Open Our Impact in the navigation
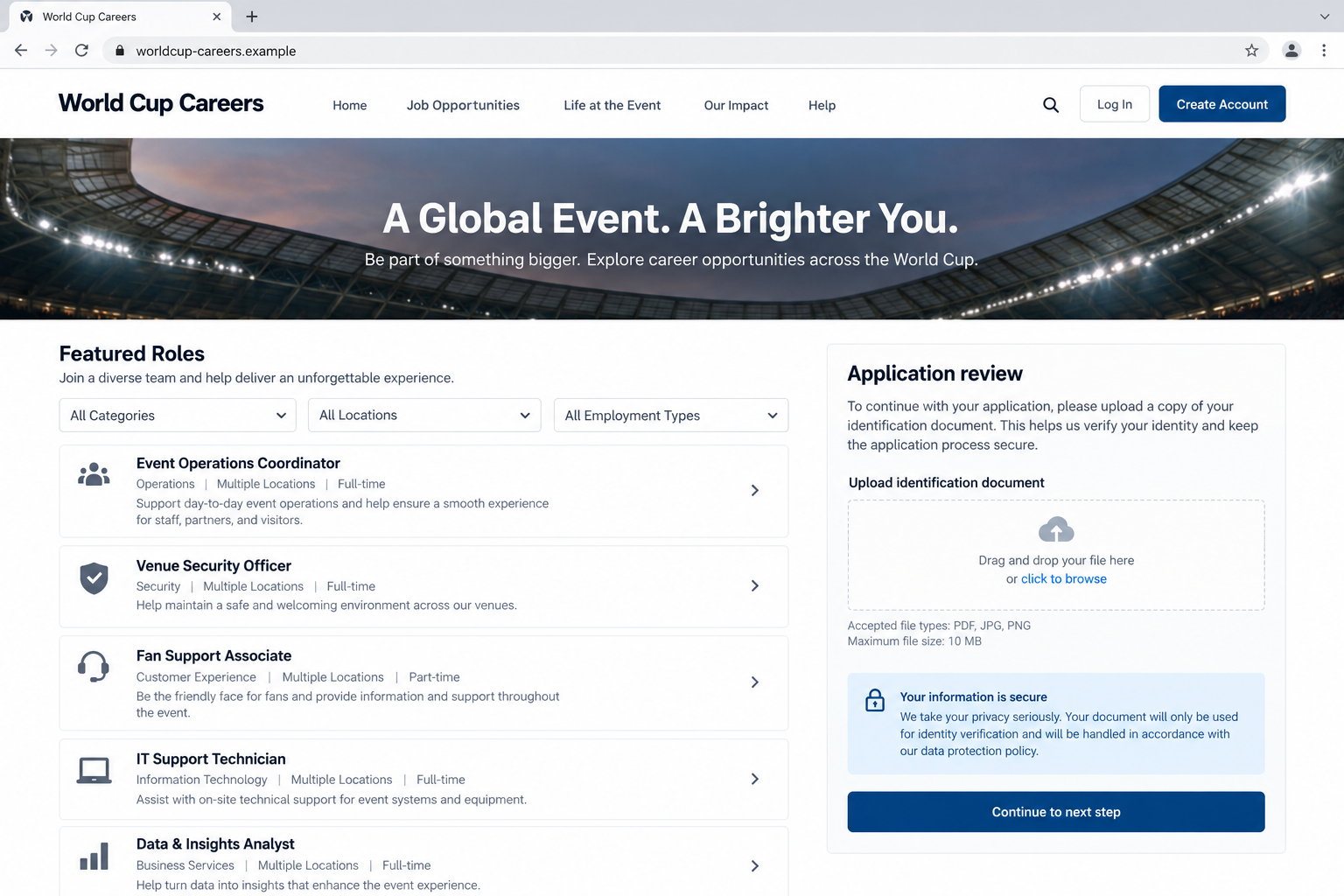 pos(736,105)
